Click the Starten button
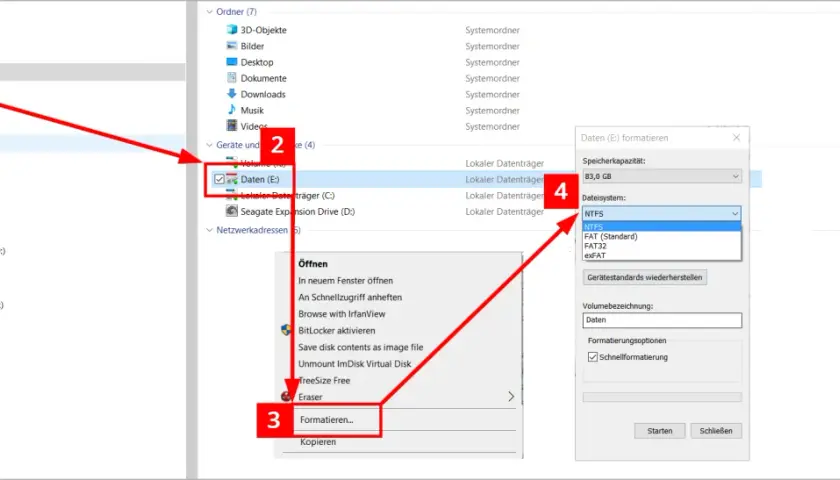The height and width of the screenshot is (480, 840). pos(659,431)
